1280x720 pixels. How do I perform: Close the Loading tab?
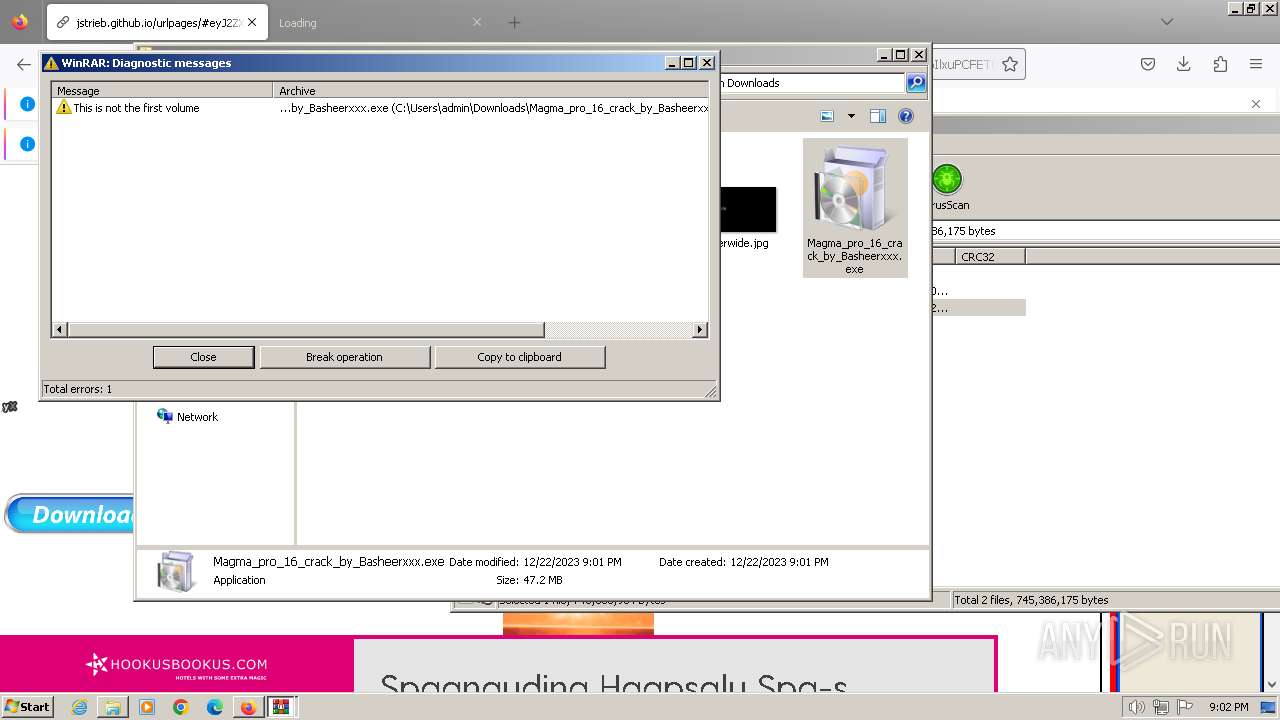point(477,22)
